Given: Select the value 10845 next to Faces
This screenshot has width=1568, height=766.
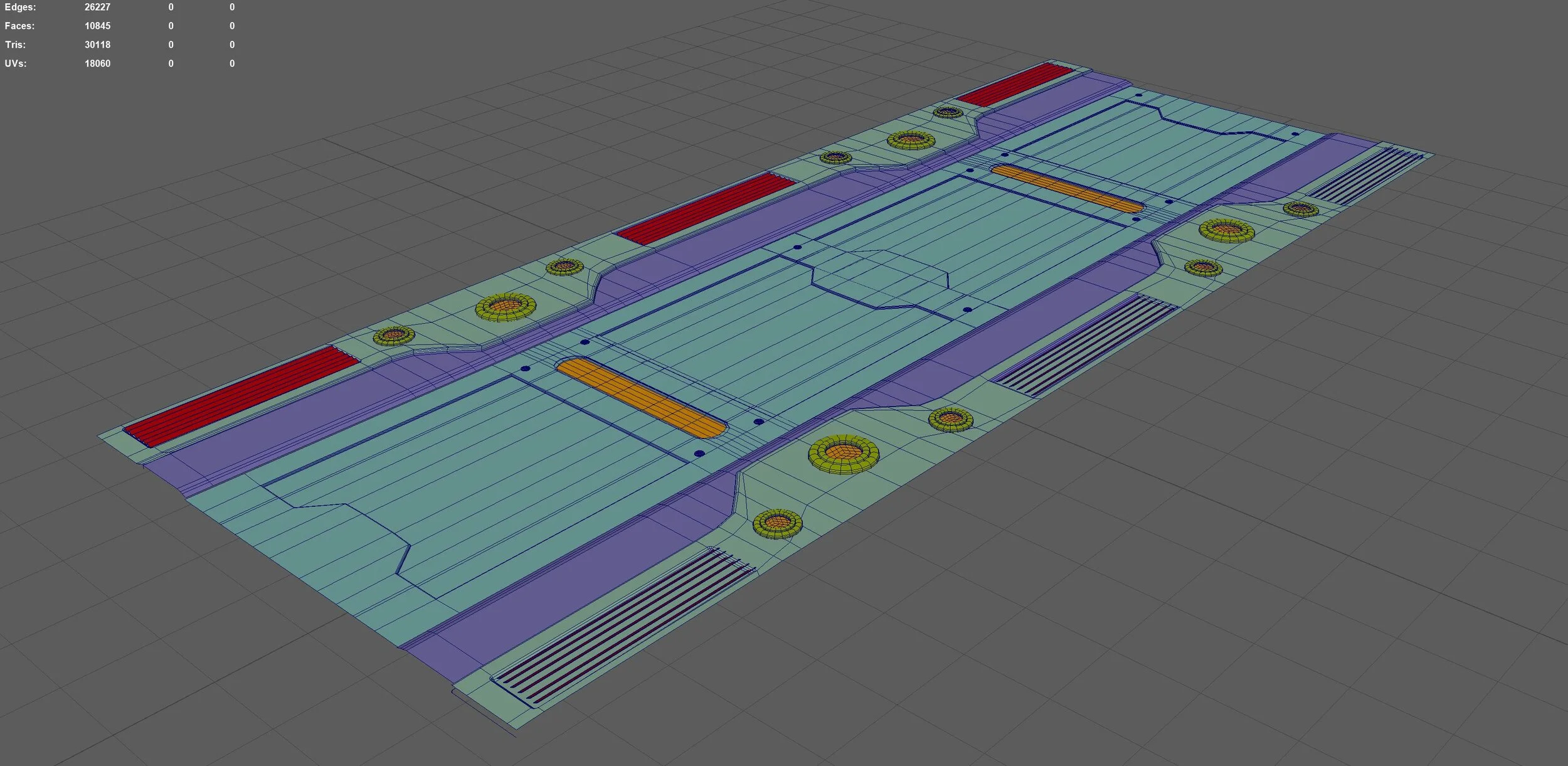Looking at the screenshot, I should [x=97, y=26].
